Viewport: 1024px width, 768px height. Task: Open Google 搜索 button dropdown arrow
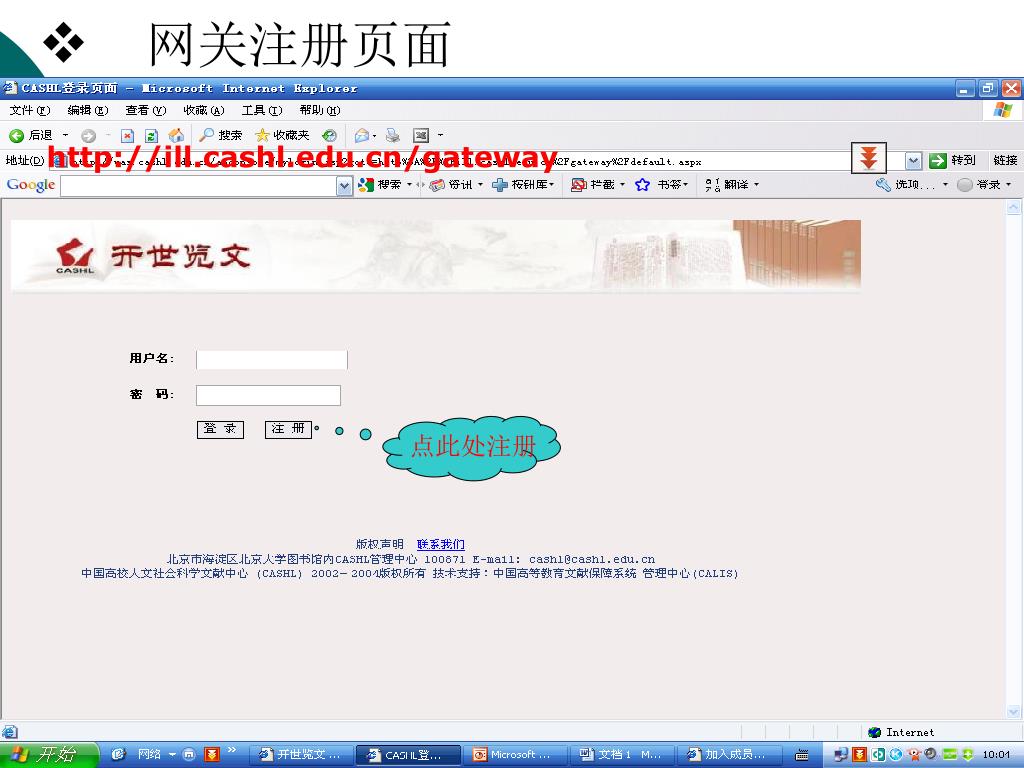409,185
